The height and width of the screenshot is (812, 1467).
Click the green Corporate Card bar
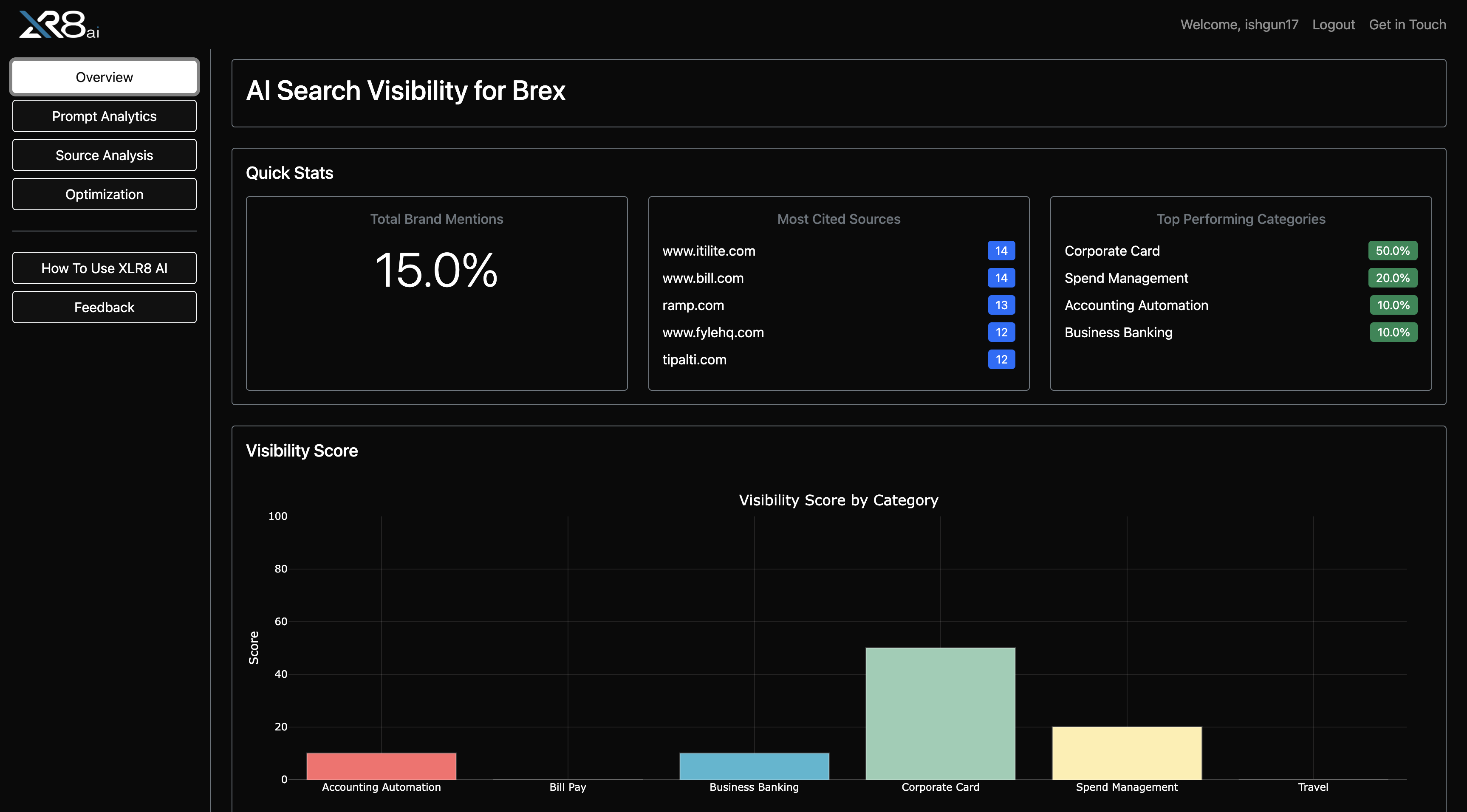[x=940, y=713]
